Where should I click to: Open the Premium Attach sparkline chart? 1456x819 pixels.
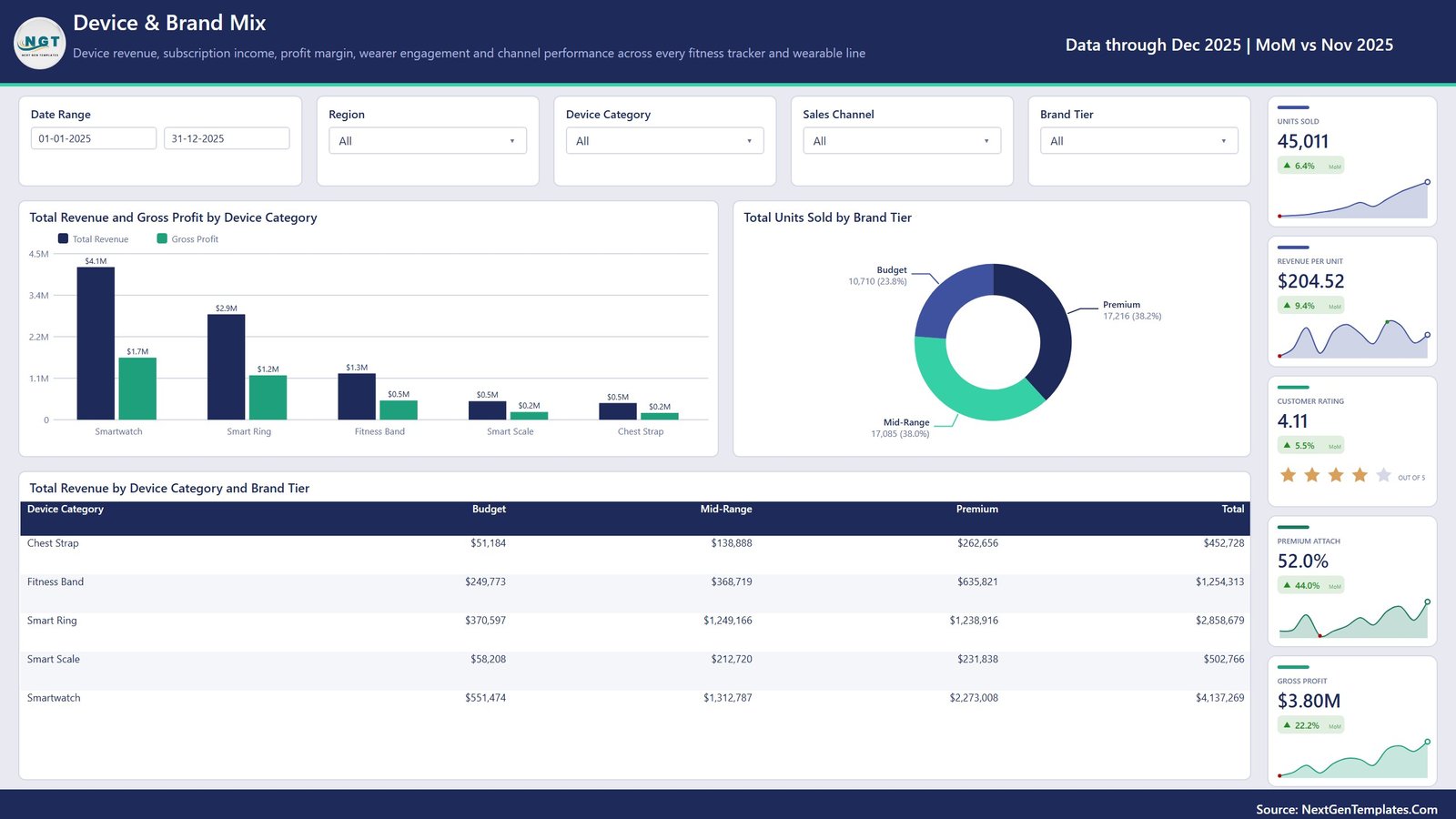point(1353,619)
